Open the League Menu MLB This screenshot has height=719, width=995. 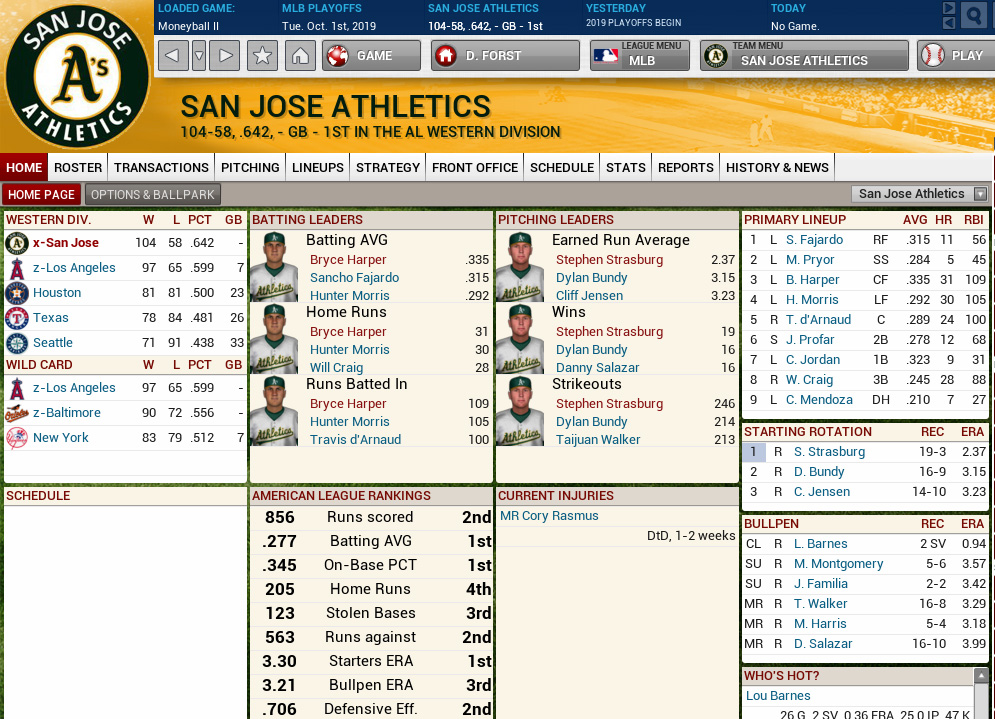click(x=640, y=56)
